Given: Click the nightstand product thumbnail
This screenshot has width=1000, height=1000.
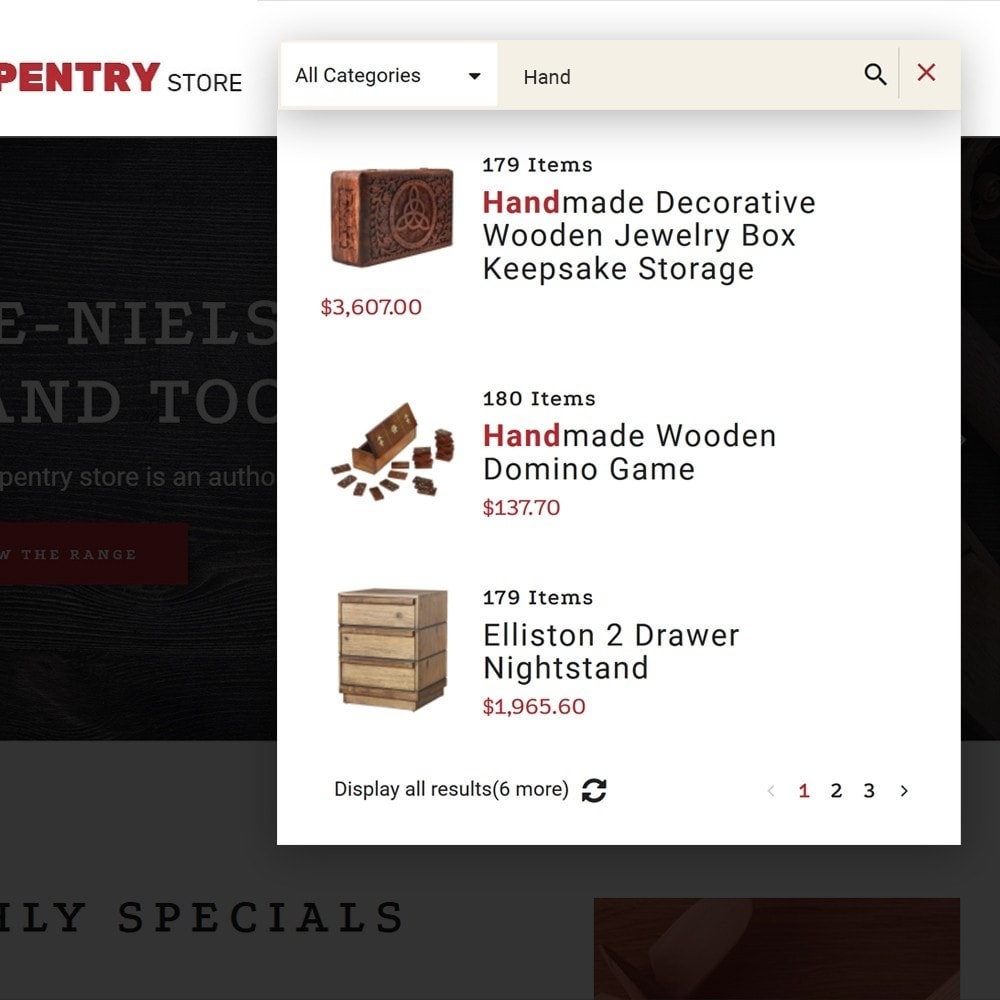Looking at the screenshot, I should click(x=392, y=649).
